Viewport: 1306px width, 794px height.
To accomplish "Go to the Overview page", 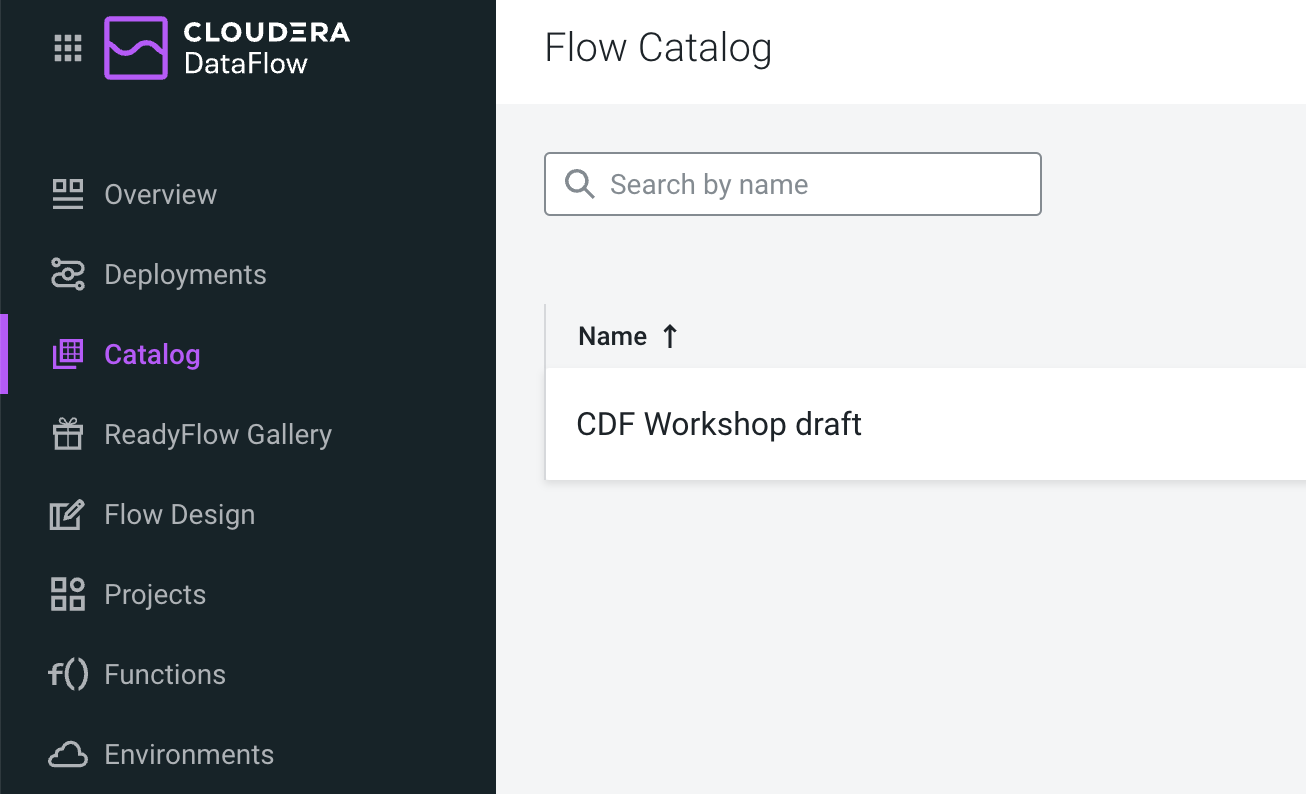I will 160,194.
